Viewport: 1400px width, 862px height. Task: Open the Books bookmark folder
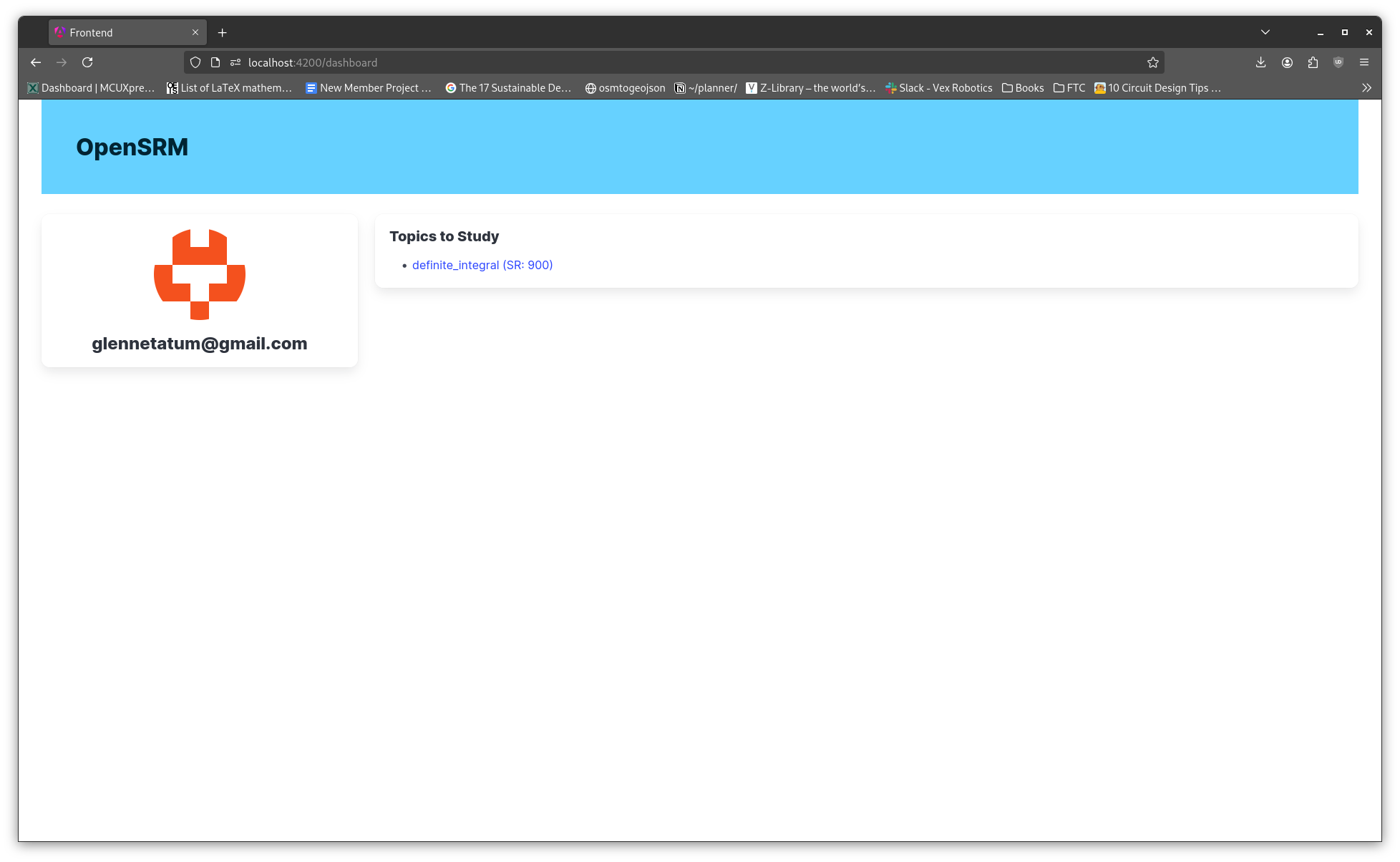coord(1023,87)
